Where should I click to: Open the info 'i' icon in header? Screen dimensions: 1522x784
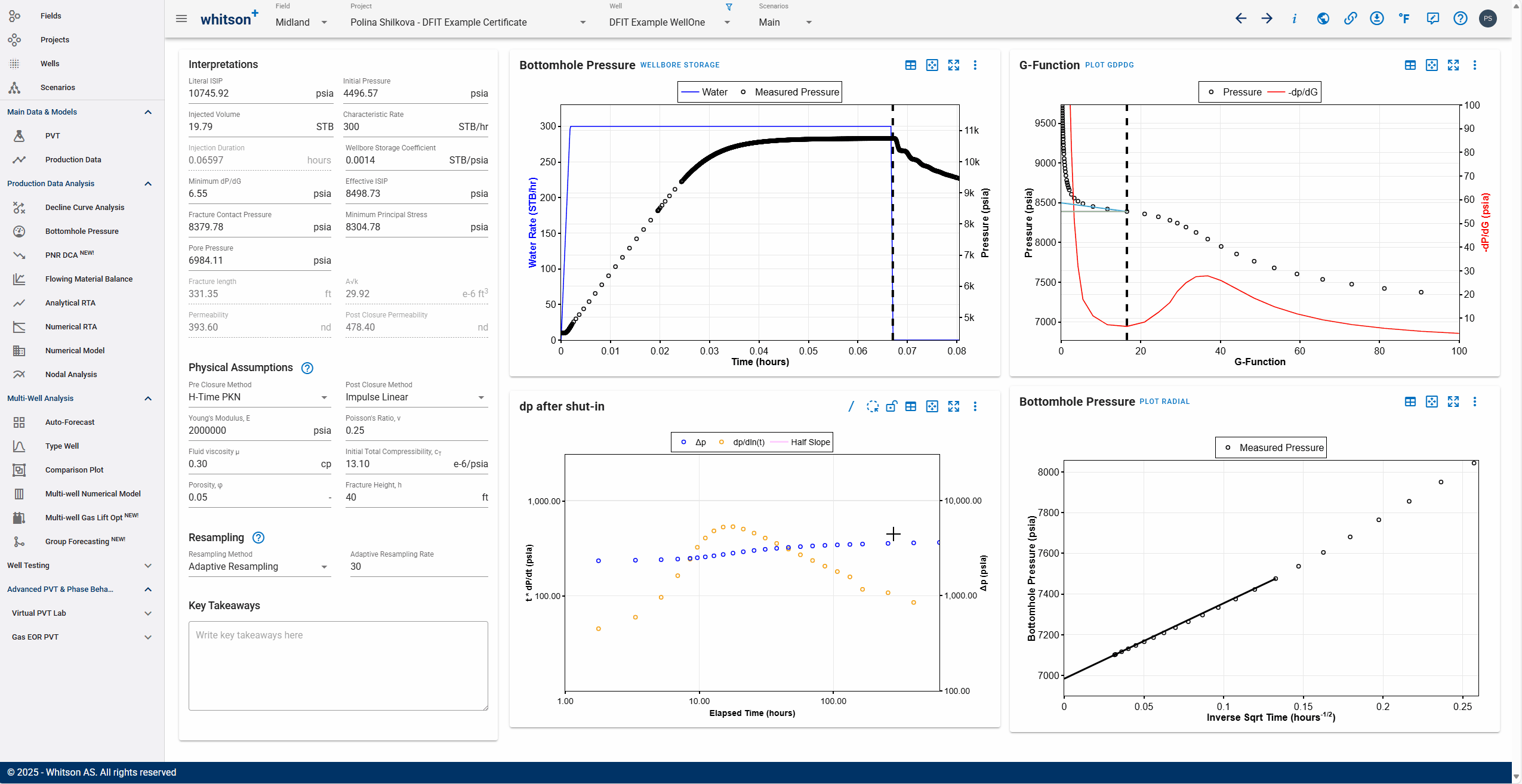[x=1294, y=18]
